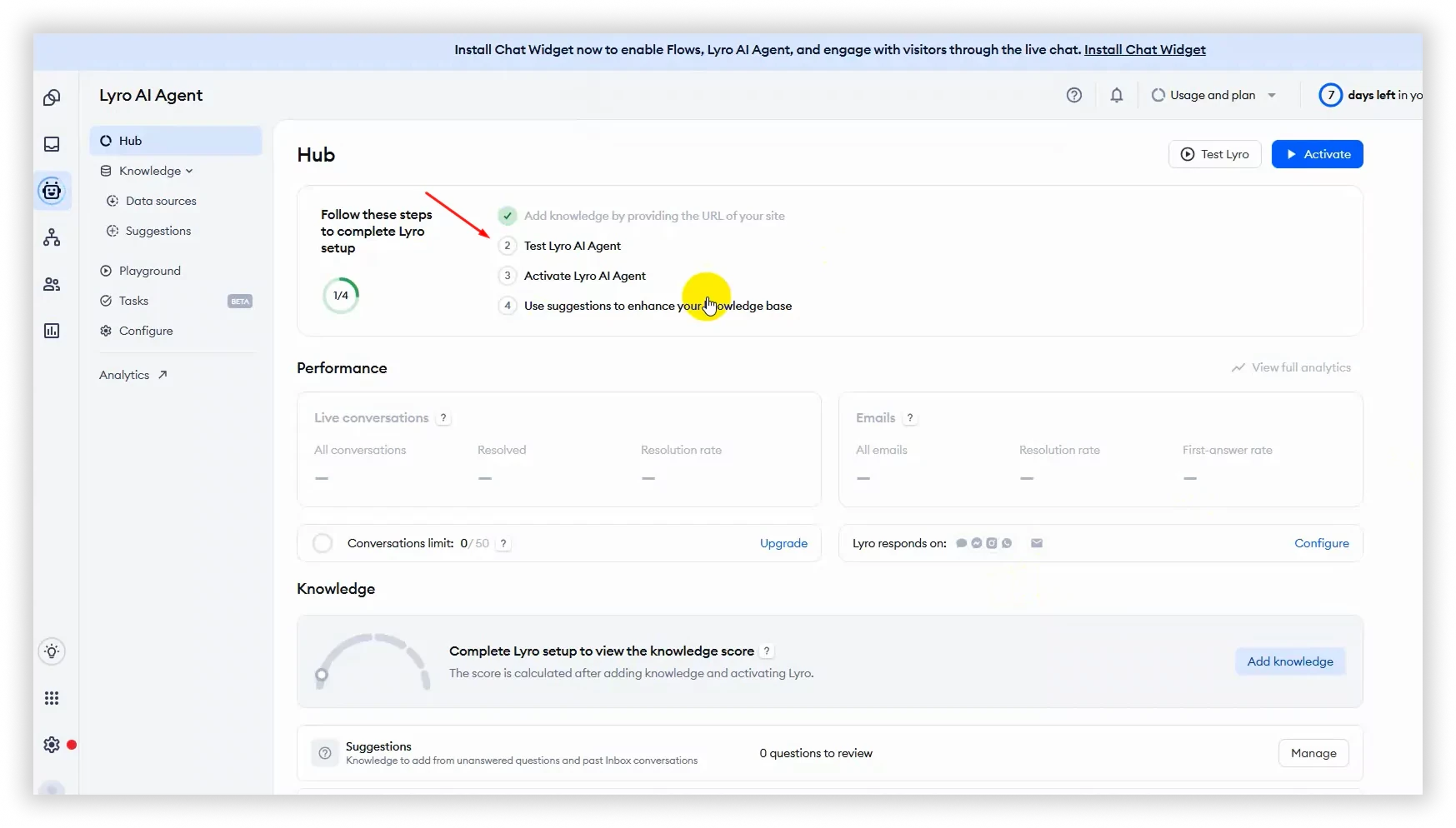The image size is (1456, 828).
Task: Click the Upgrade link for conversations limit
Action: 783,543
